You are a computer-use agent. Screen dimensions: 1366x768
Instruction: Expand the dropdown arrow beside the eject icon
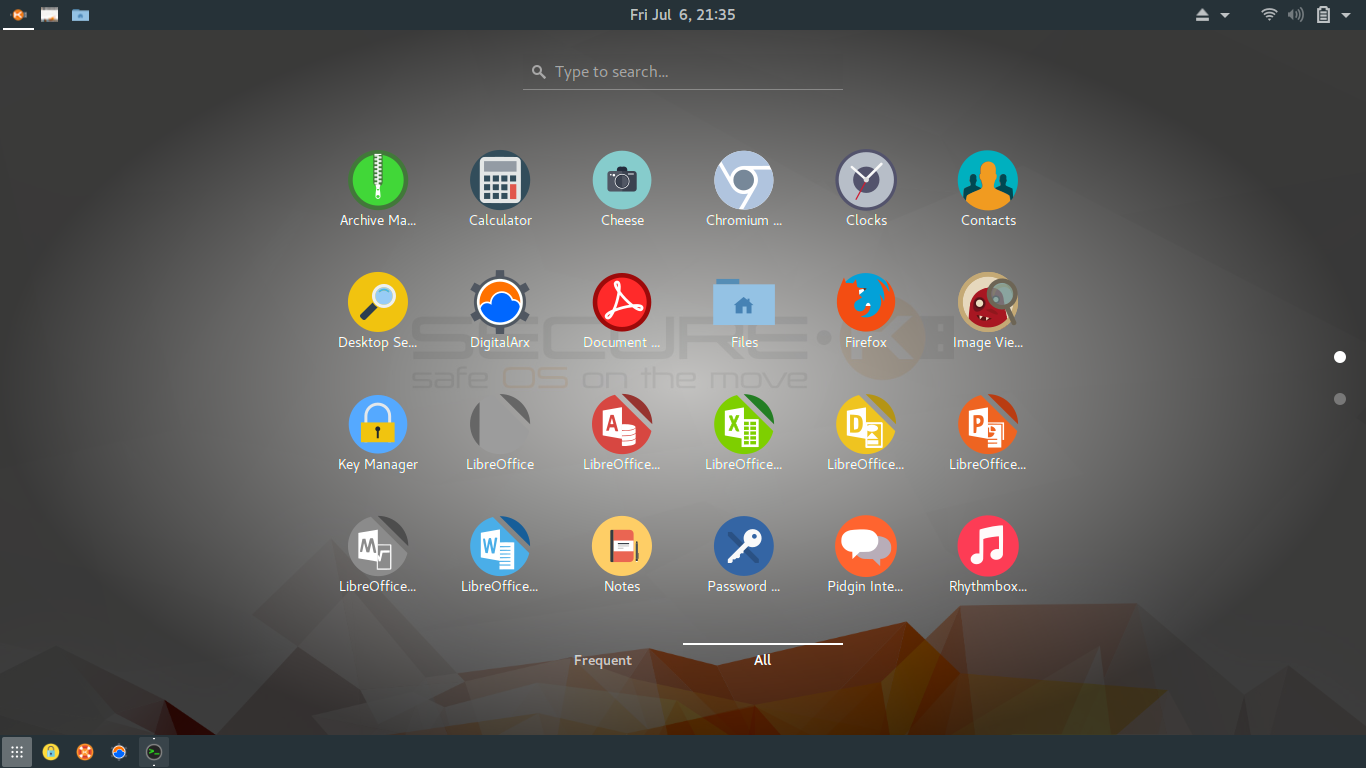1225,15
